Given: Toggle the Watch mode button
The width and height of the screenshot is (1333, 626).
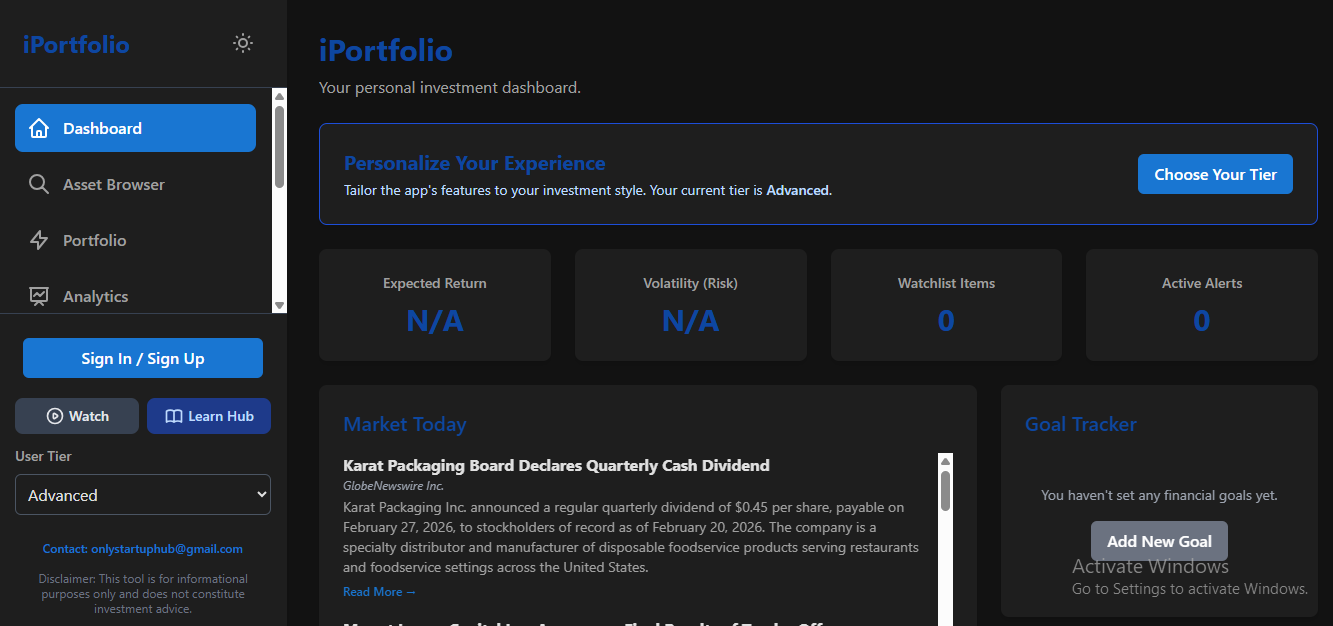Looking at the screenshot, I should [x=77, y=416].
